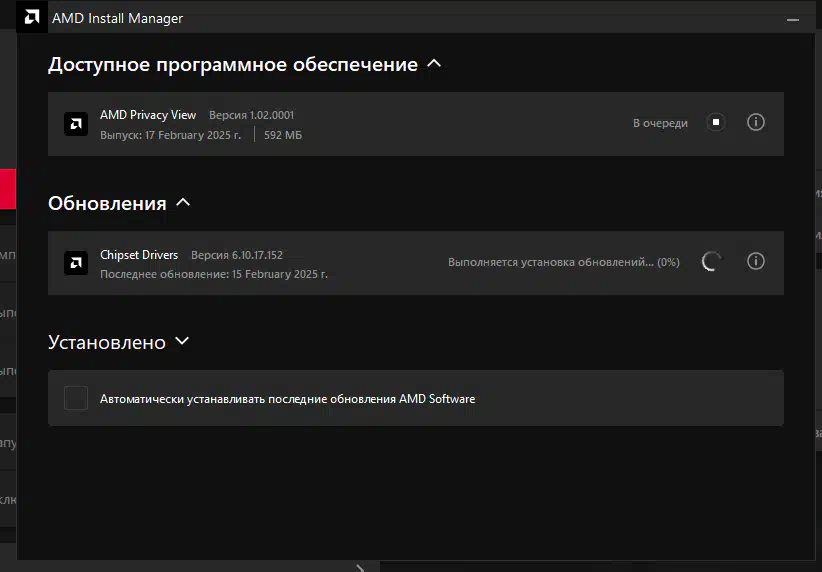The height and width of the screenshot is (572, 822).
Task: Expand the 'Установлено' section chevron
Action: 182,342
